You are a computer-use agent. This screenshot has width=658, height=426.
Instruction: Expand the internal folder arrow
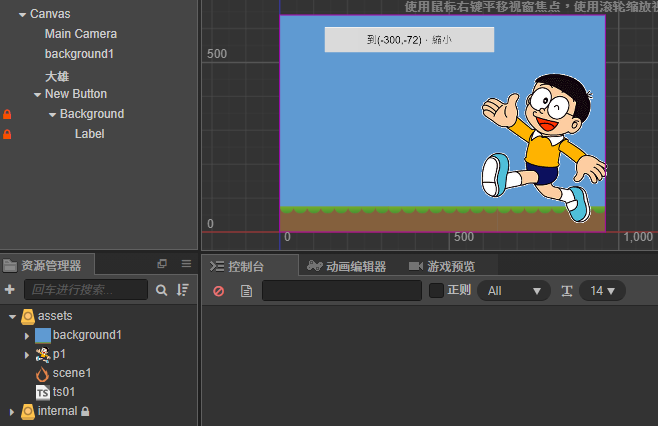click(12, 412)
